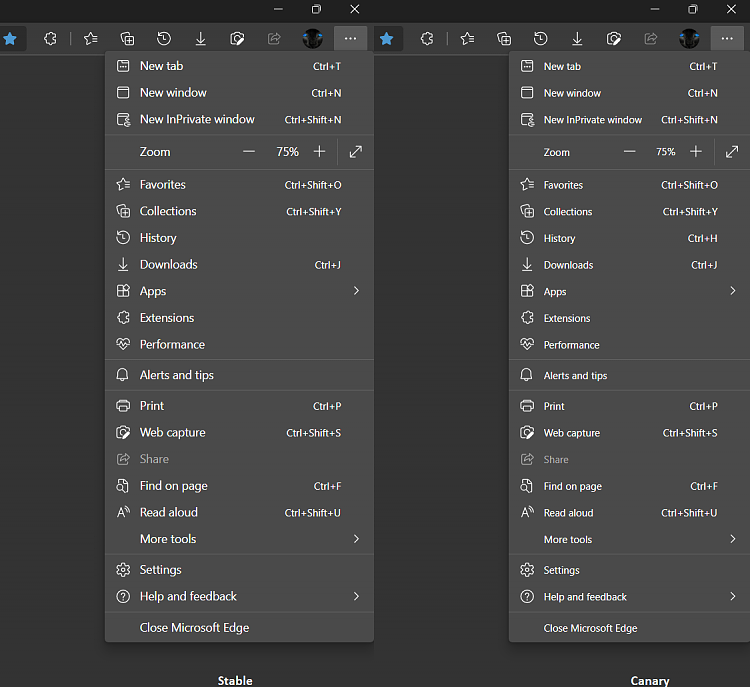The width and height of the screenshot is (750, 687).
Task: Open Collections entry in Stable menu
Action: tap(239, 211)
